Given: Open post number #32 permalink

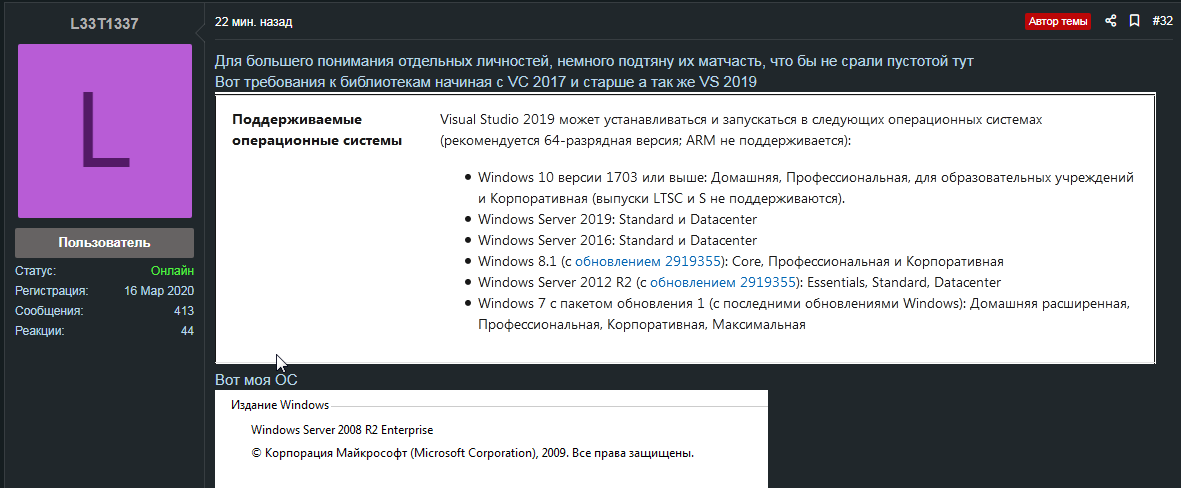Looking at the screenshot, I should pyautogui.click(x=1162, y=21).
